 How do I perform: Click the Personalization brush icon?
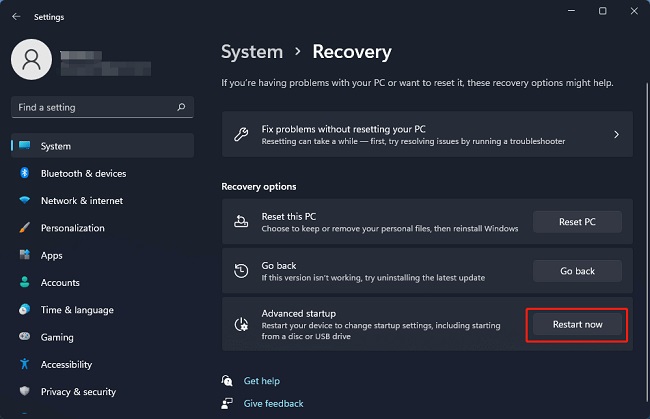(25, 228)
